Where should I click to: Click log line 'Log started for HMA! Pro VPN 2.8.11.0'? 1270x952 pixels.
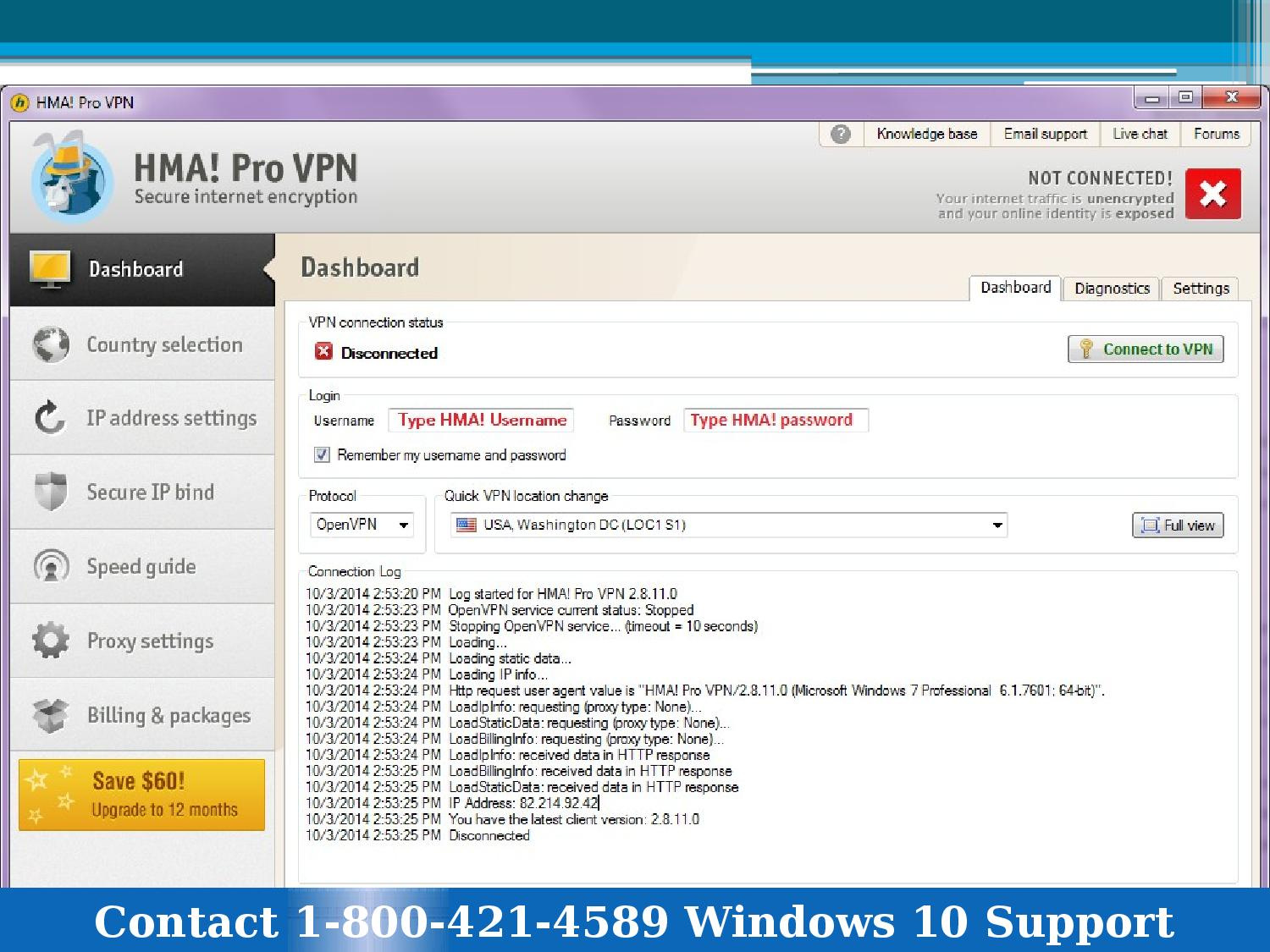click(491, 594)
